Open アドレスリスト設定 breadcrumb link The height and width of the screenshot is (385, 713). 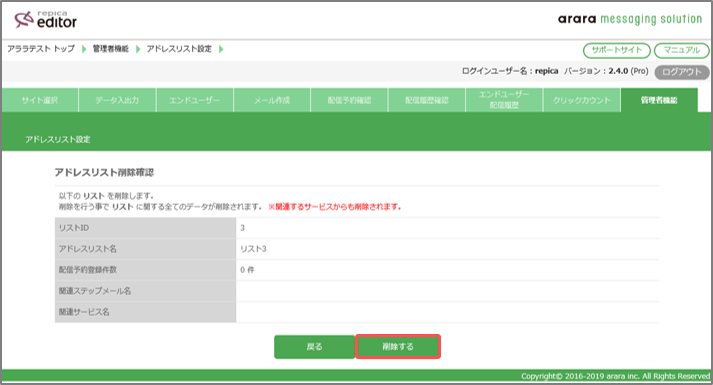point(179,49)
